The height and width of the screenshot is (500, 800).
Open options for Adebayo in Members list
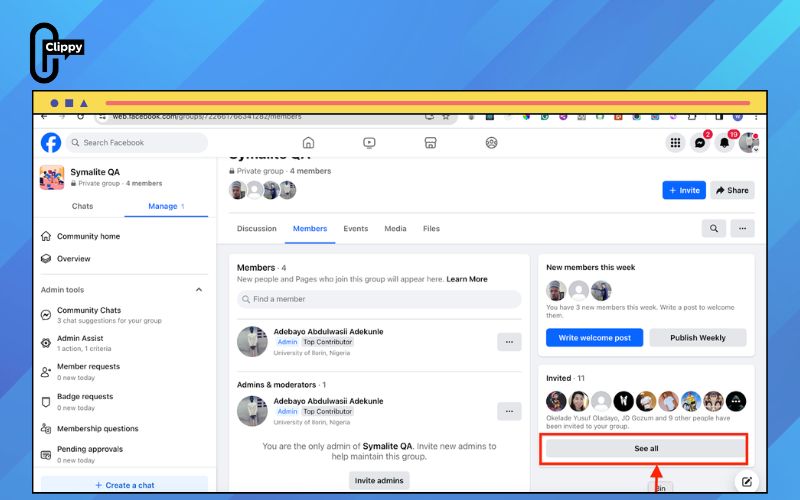point(509,342)
